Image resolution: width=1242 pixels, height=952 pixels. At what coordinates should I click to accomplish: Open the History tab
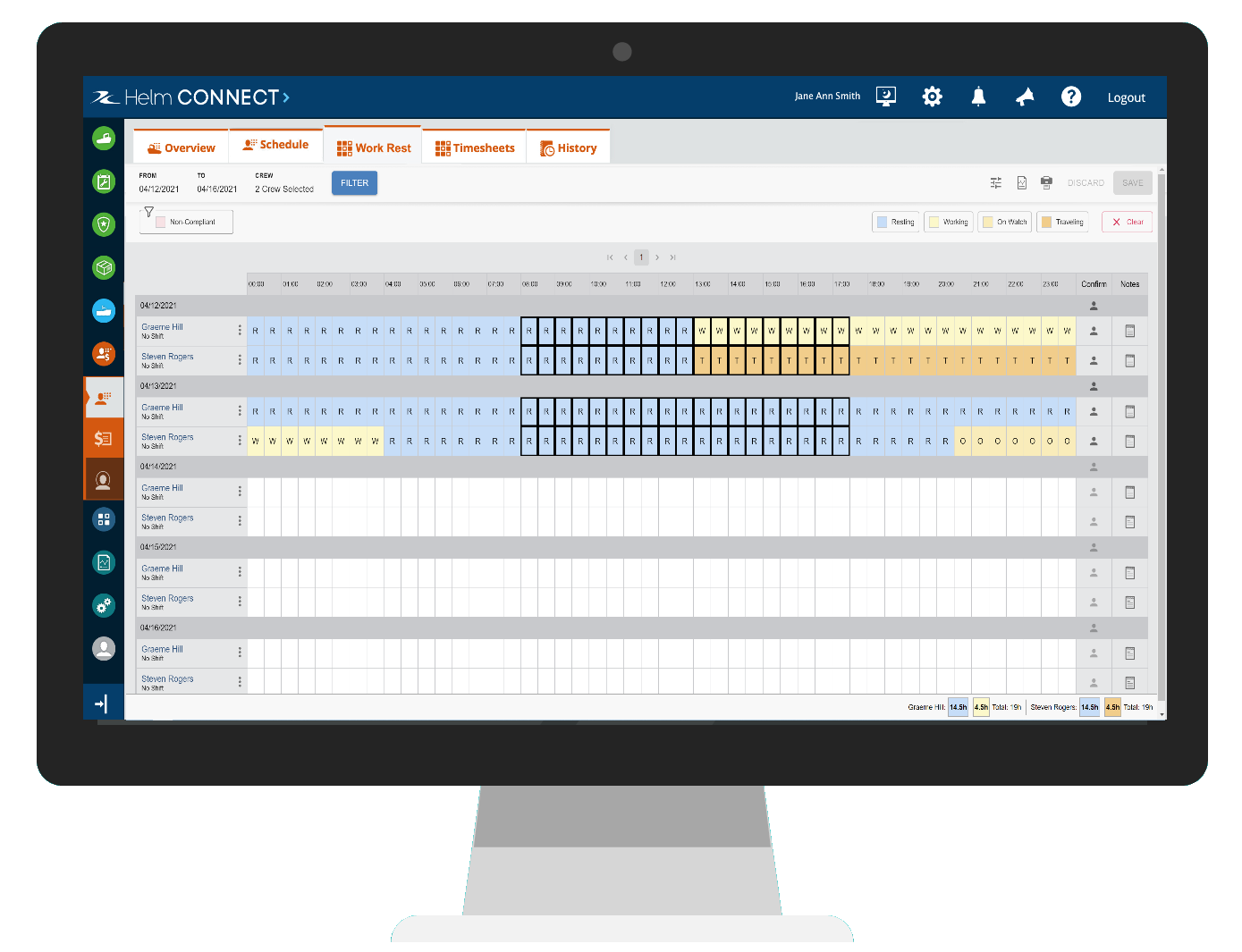point(569,147)
